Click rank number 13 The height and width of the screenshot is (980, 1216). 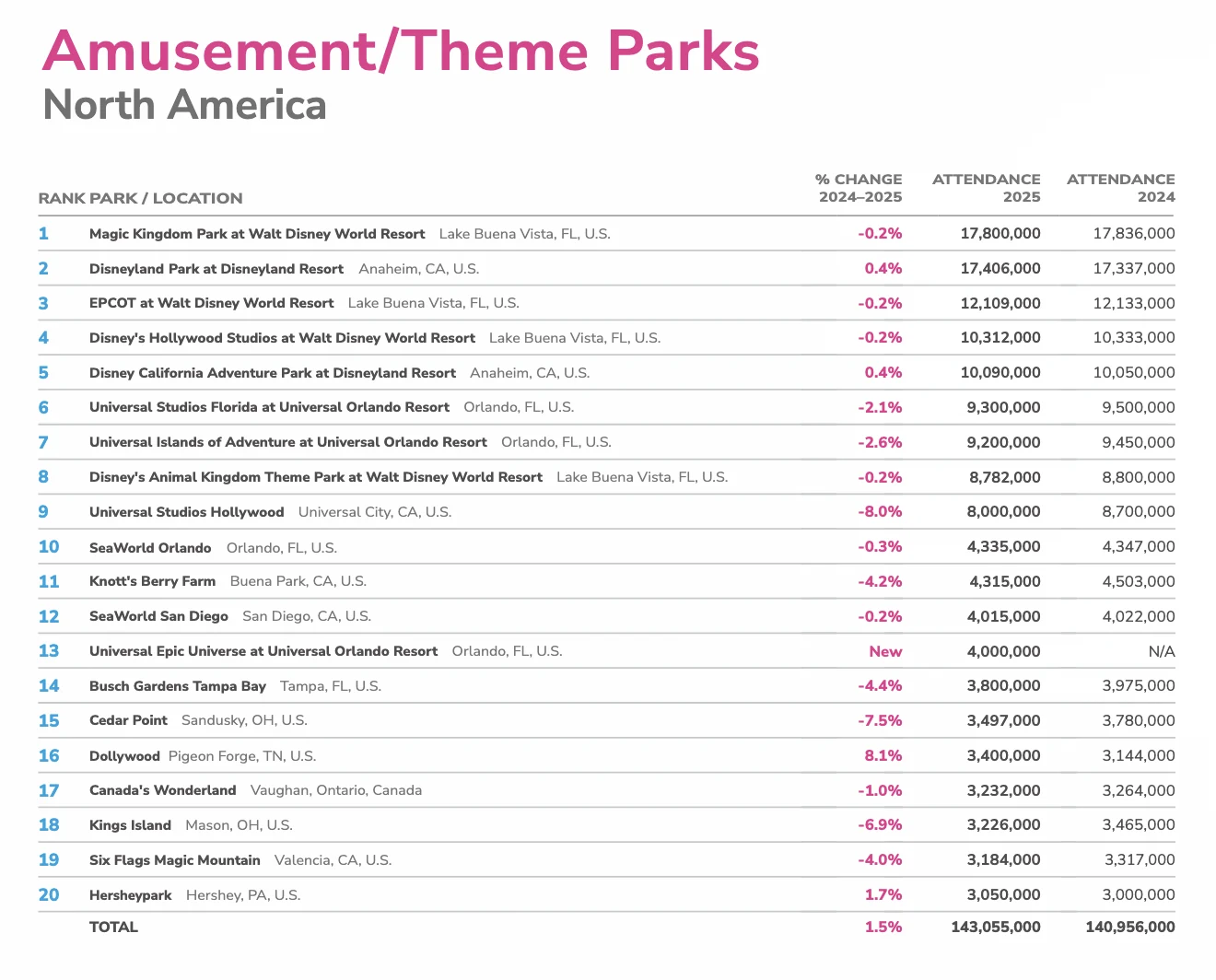point(49,651)
